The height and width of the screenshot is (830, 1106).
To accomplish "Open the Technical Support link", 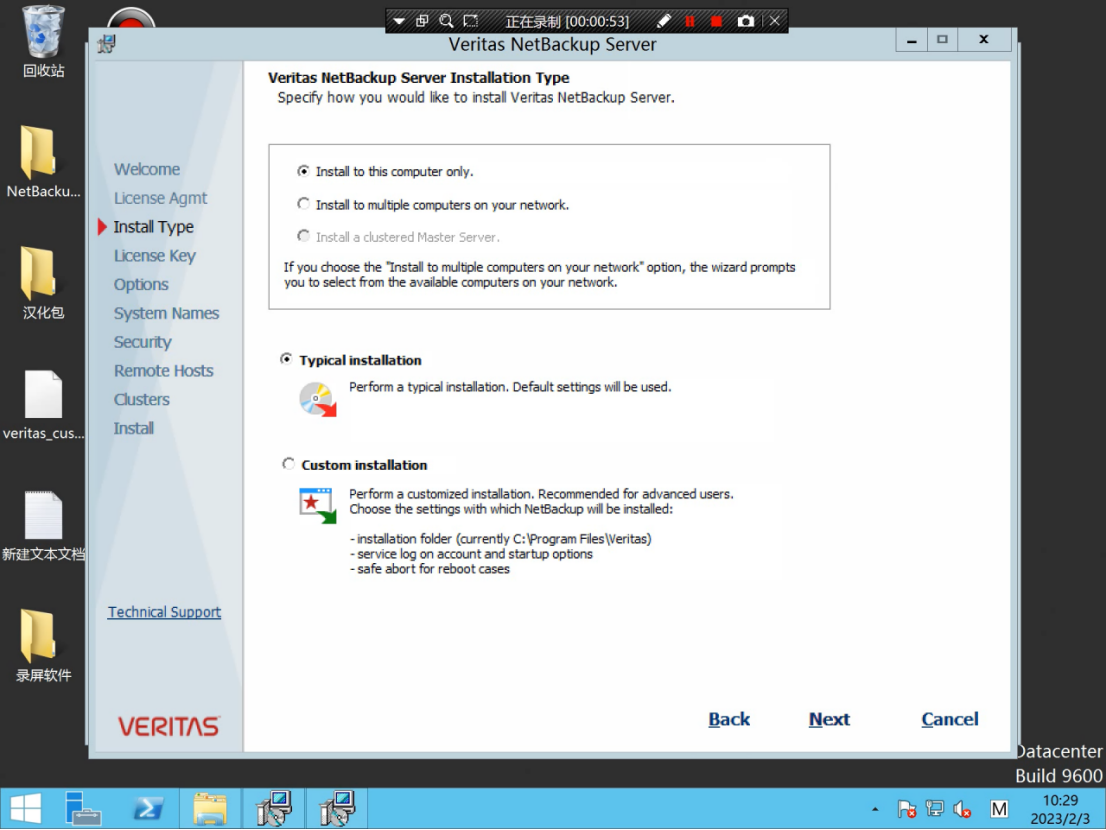I will pos(164,612).
